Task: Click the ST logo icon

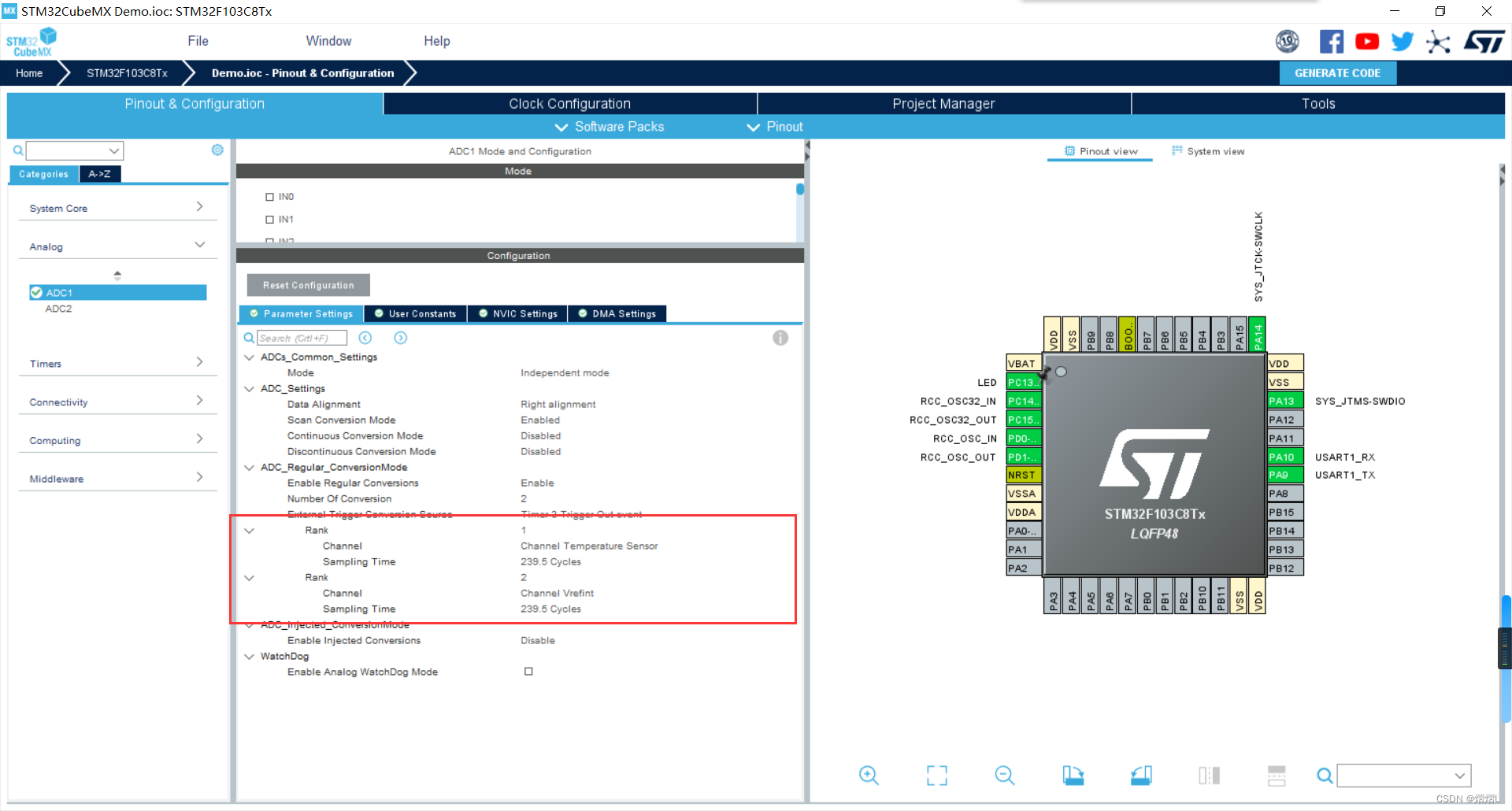Action: [1484, 41]
